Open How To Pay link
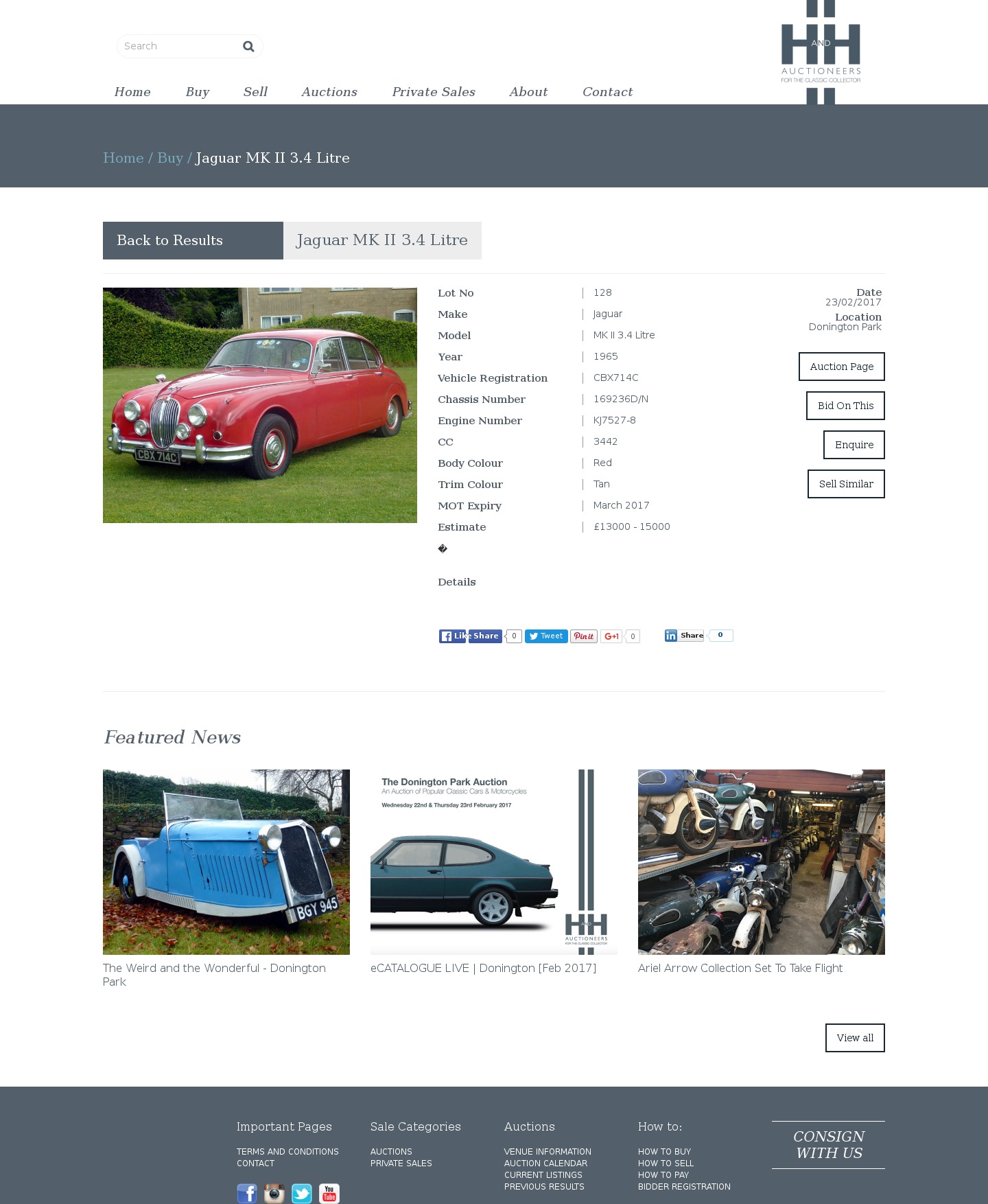 point(663,1175)
